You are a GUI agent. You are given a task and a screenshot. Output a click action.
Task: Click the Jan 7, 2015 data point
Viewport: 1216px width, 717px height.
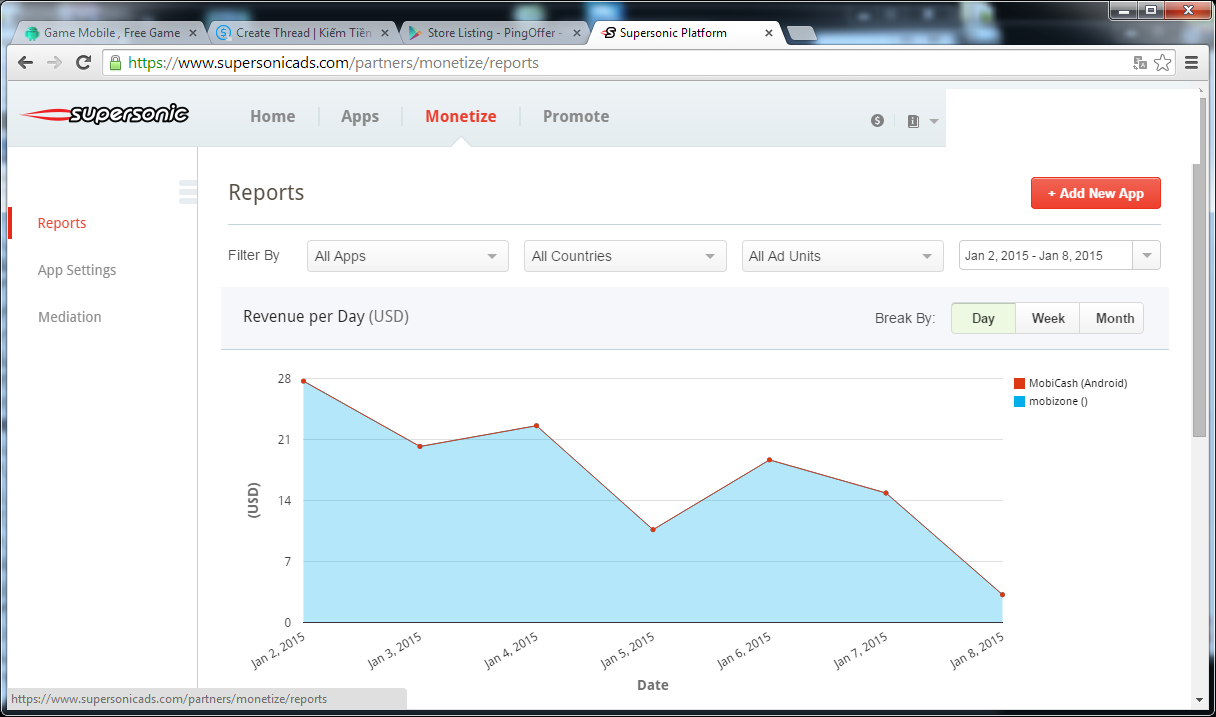tap(886, 493)
